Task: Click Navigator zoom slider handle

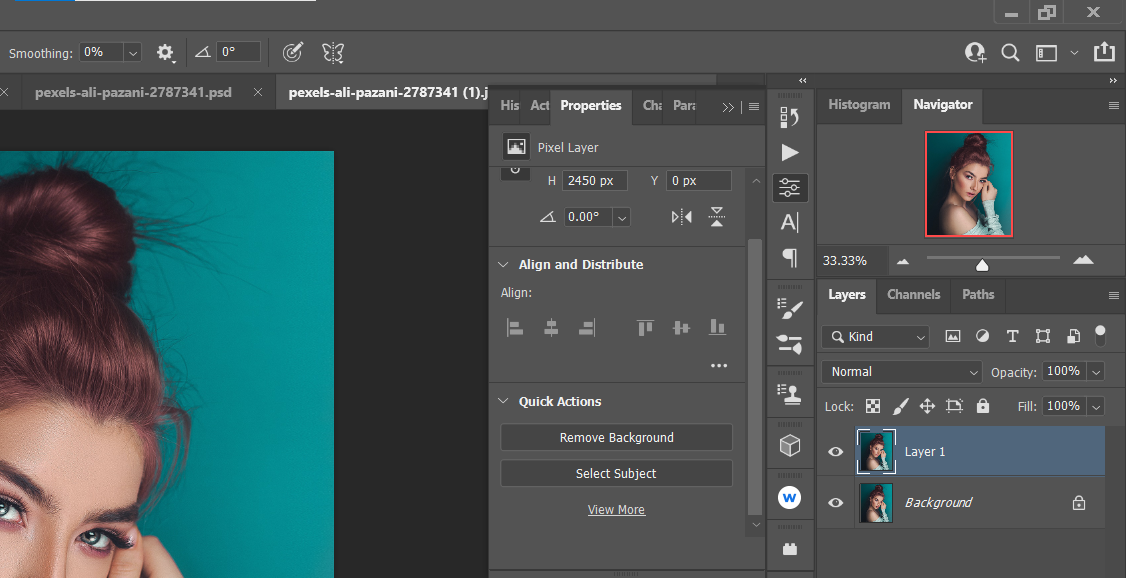Action: 982,266
